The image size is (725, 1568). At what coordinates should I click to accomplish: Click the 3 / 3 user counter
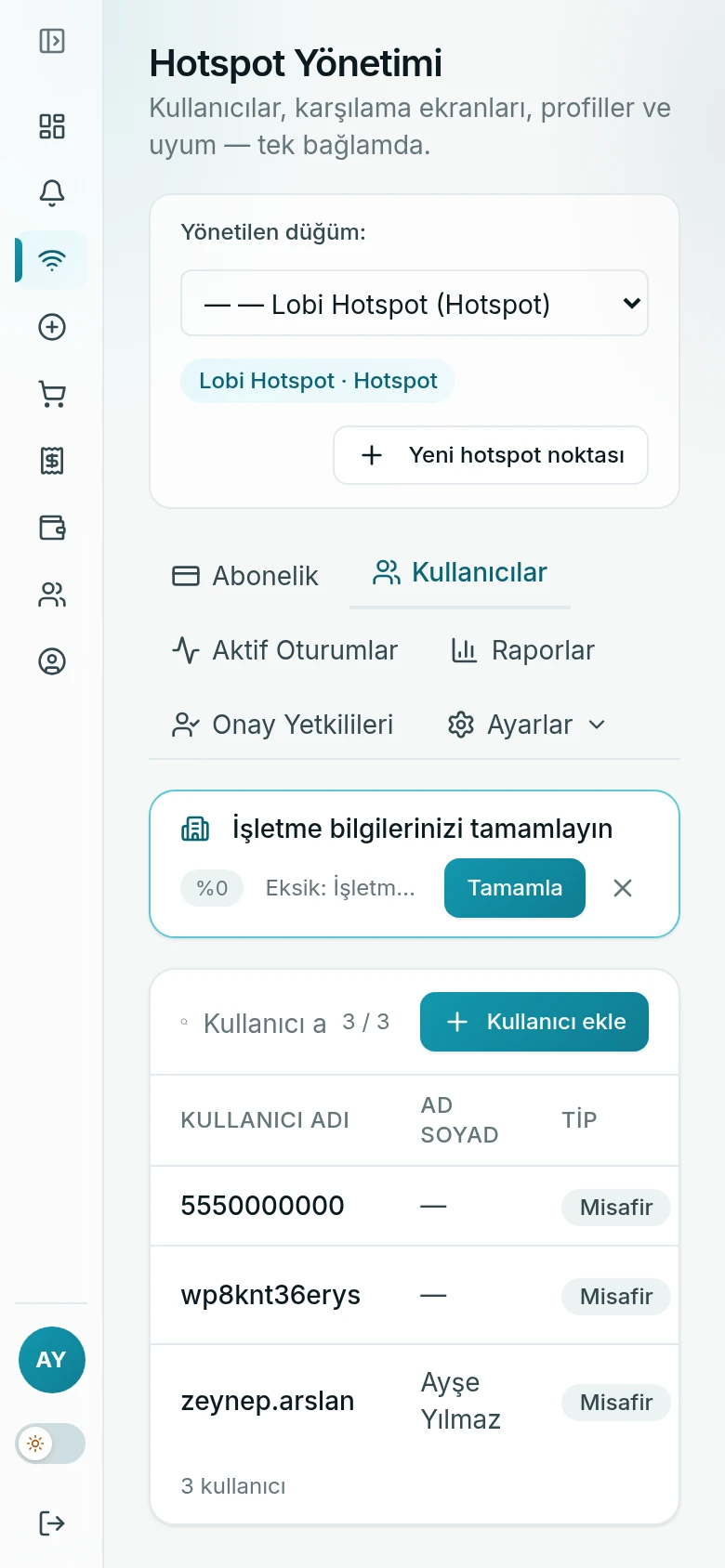click(365, 1022)
